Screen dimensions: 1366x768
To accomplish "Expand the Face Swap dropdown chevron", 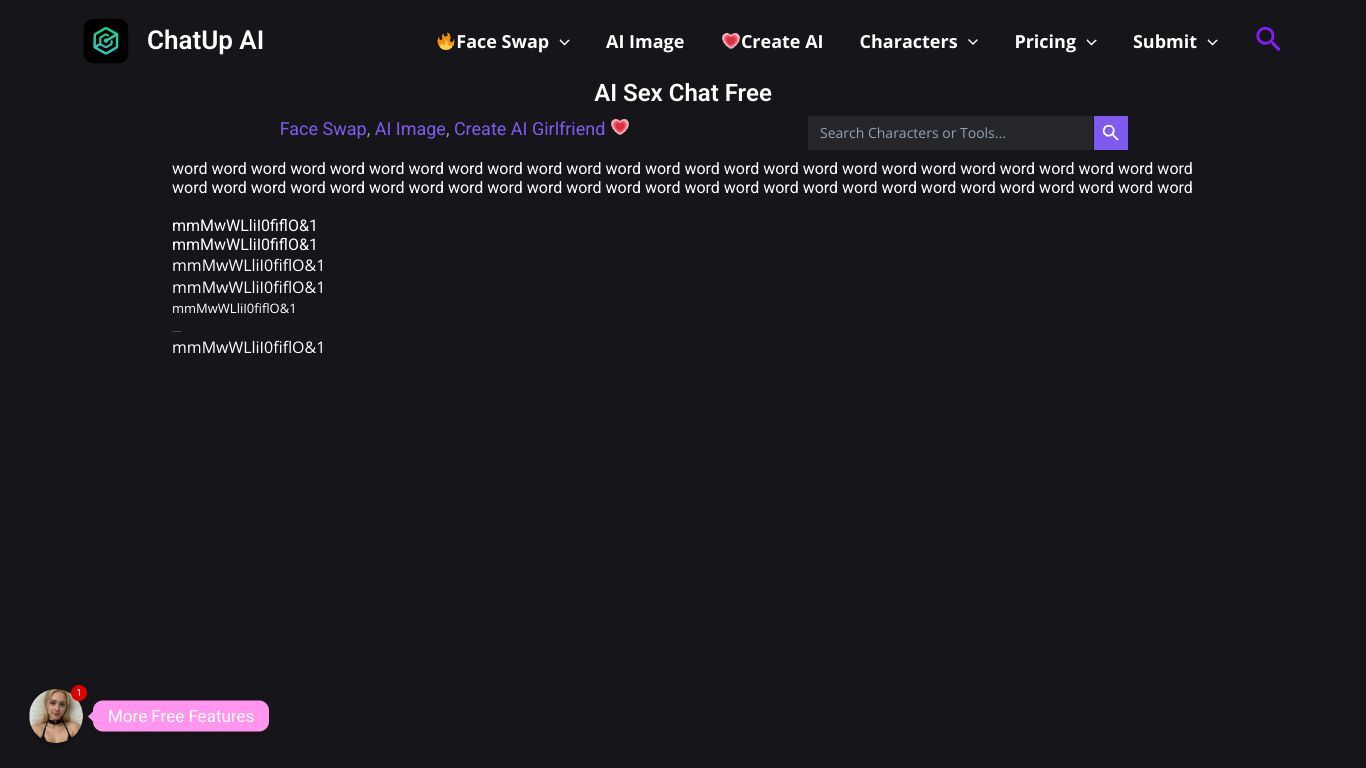I will pyautogui.click(x=564, y=42).
